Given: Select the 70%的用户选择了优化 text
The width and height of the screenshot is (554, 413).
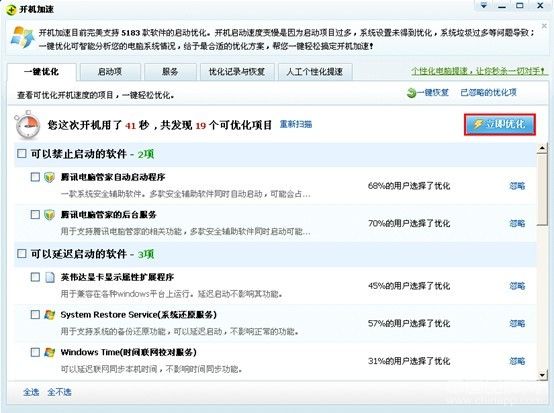Looking at the screenshot, I should (x=409, y=223).
